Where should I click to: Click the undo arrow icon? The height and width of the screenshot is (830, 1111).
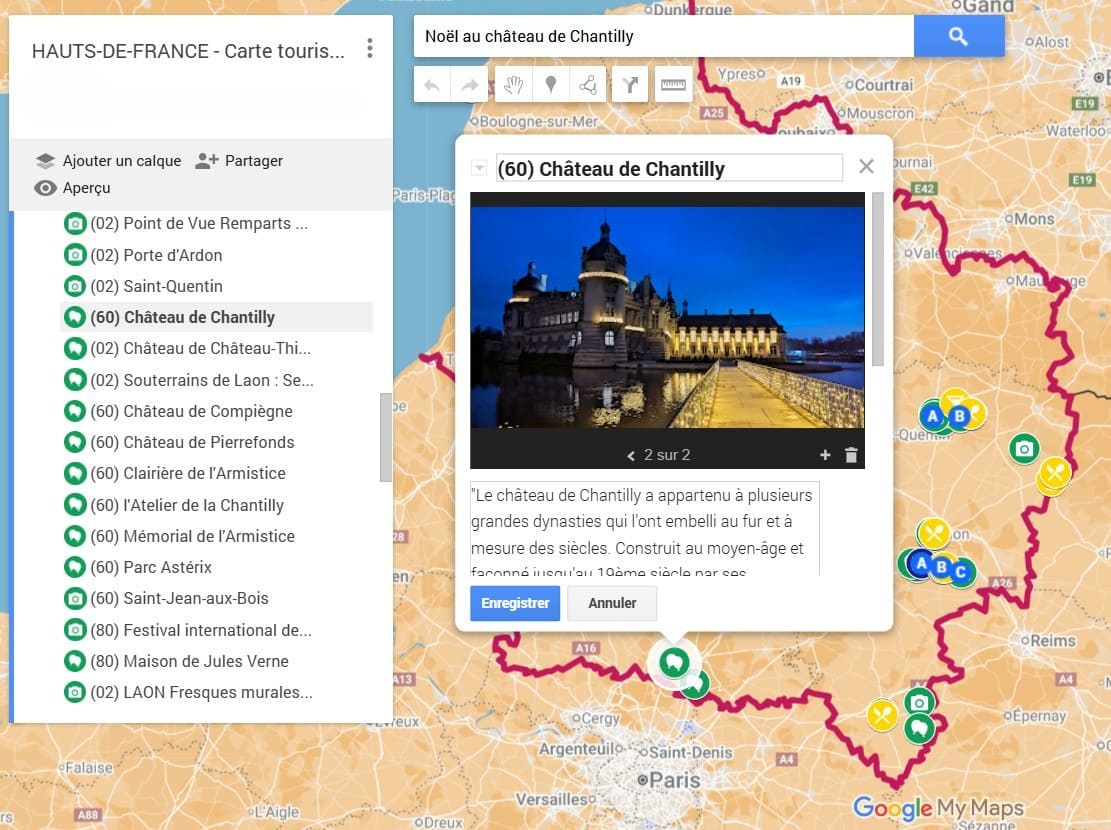click(431, 84)
